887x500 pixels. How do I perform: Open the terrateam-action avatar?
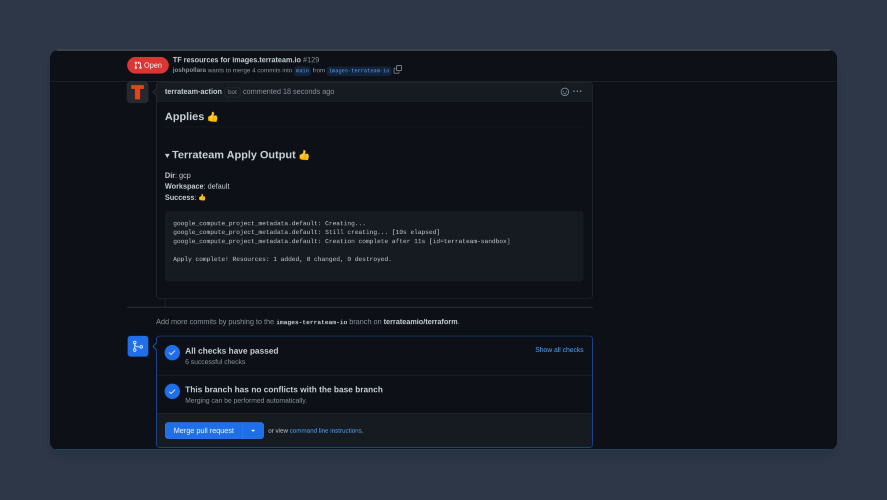coord(137,92)
